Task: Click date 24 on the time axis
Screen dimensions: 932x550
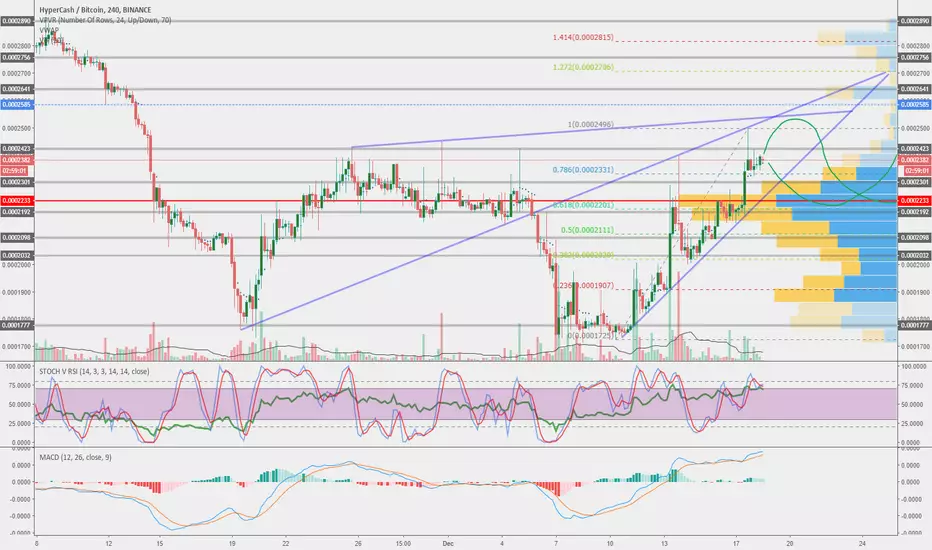Action: [x=862, y=543]
